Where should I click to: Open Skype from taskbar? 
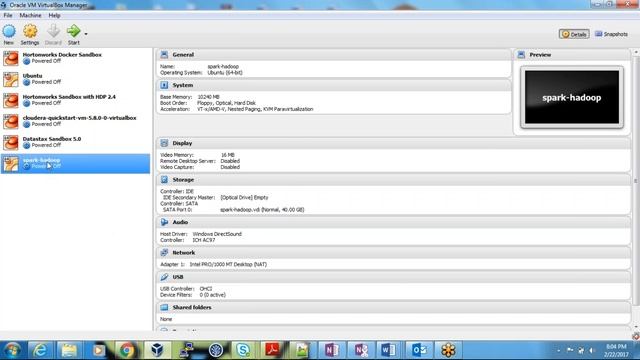(243, 350)
